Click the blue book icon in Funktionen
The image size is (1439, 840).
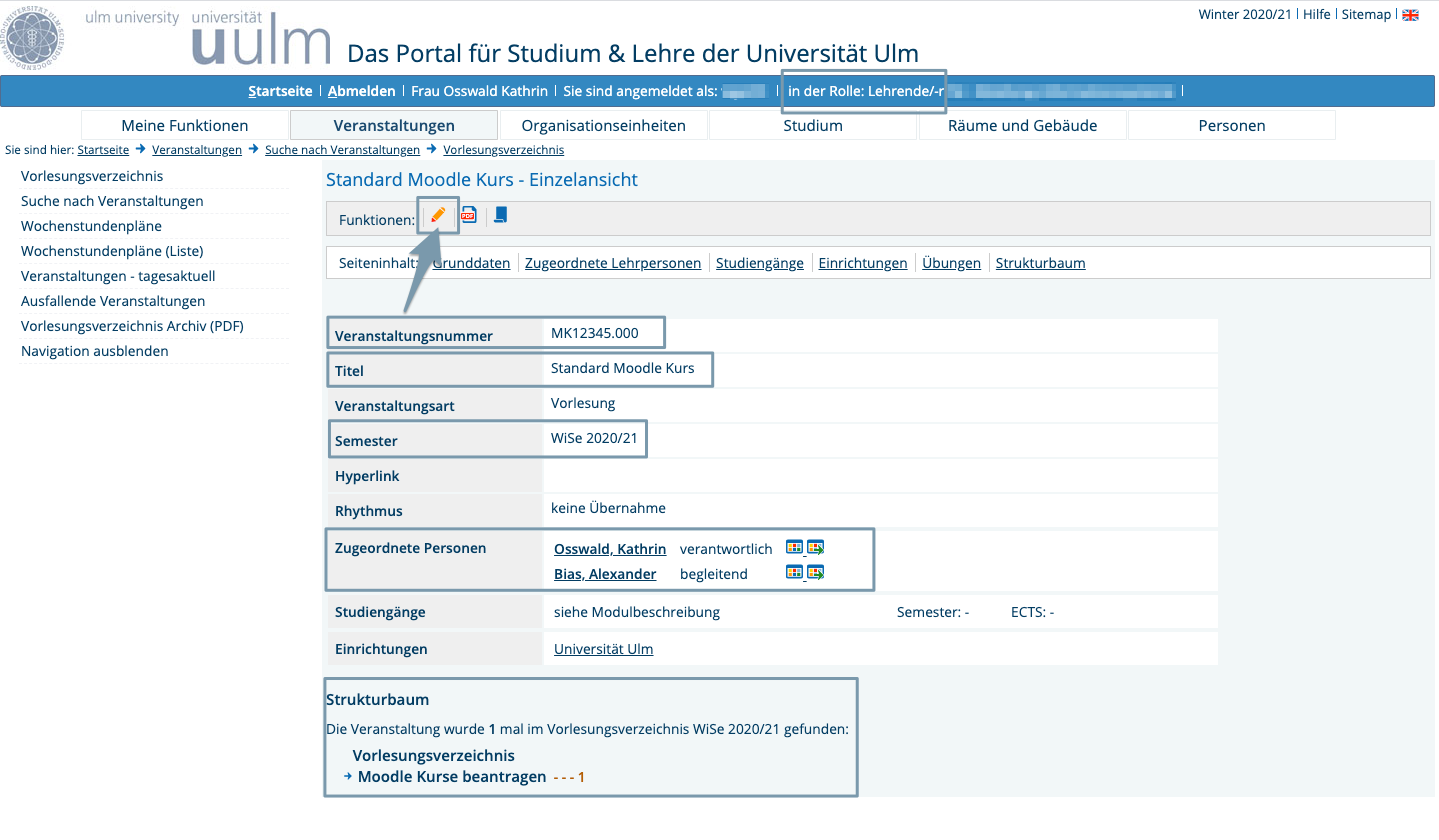pyautogui.click(x=501, y=215)
